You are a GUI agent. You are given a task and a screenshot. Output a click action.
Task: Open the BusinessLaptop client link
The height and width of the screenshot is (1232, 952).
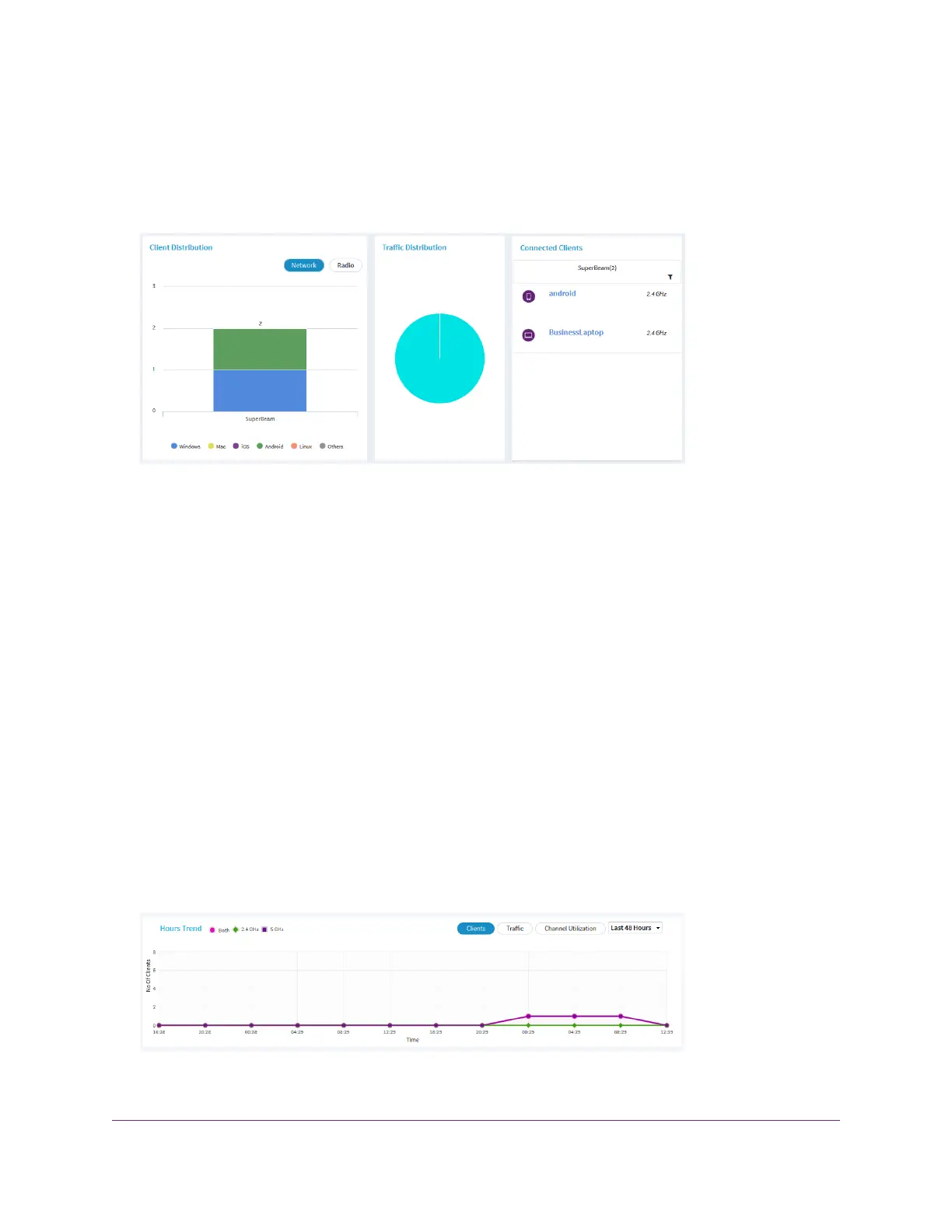(x=576, y=332)
